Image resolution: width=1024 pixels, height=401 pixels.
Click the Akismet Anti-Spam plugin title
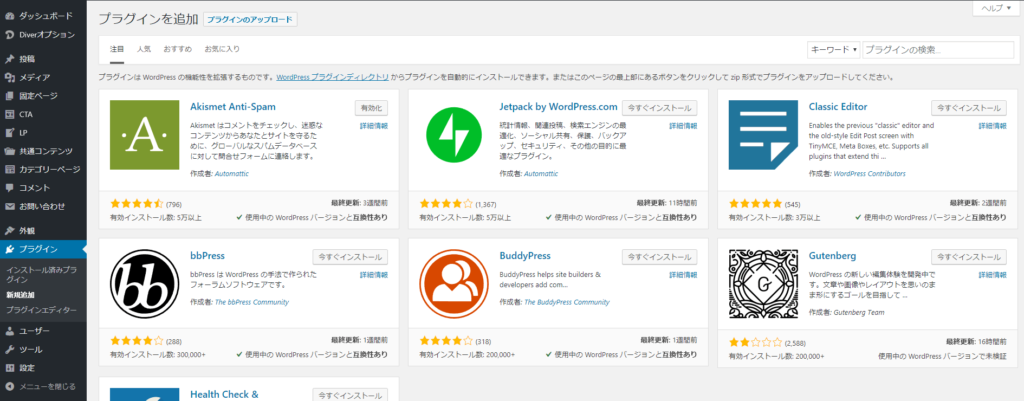[233, 106]
